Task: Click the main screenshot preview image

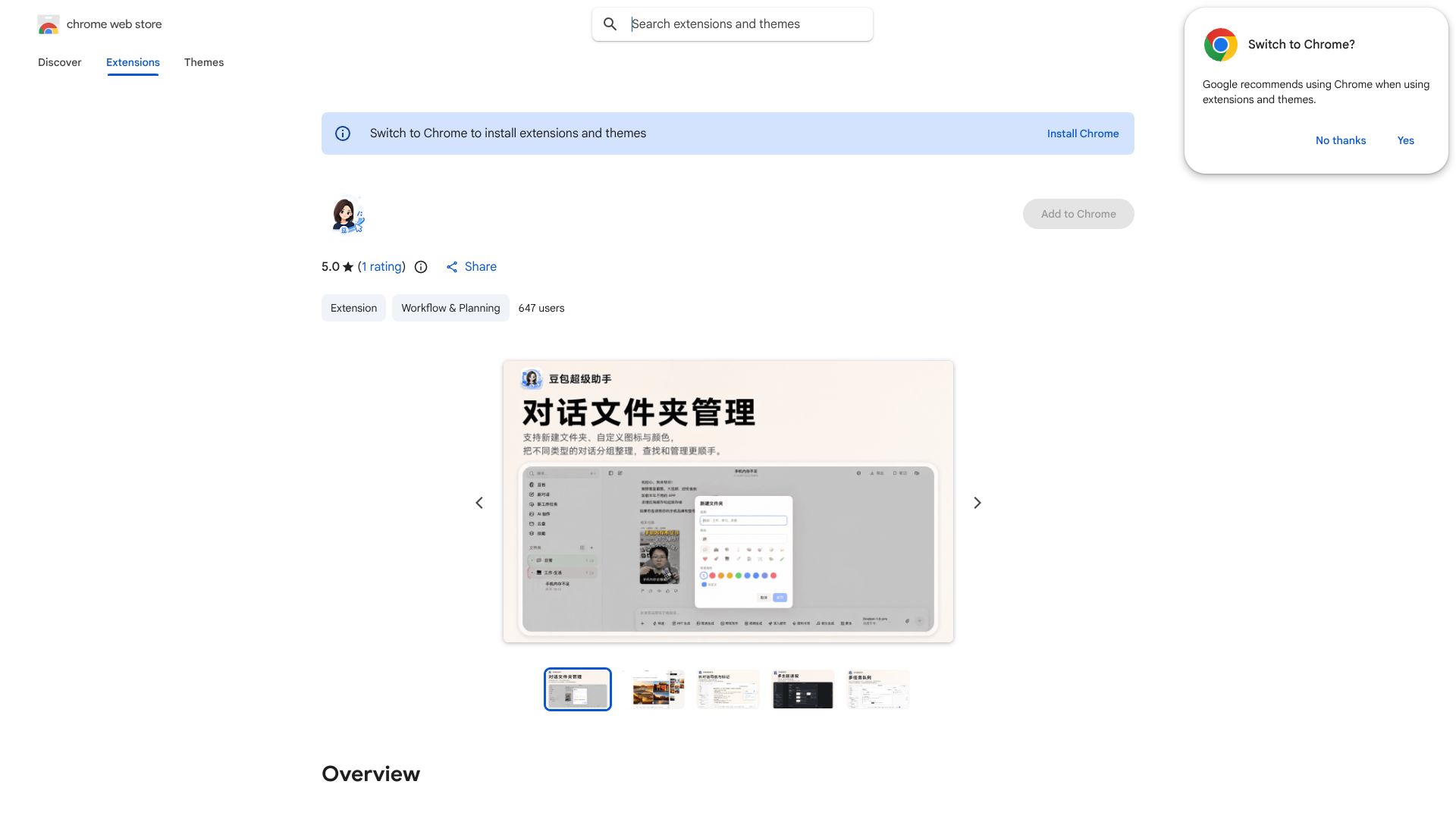Action: pos(728,501)
